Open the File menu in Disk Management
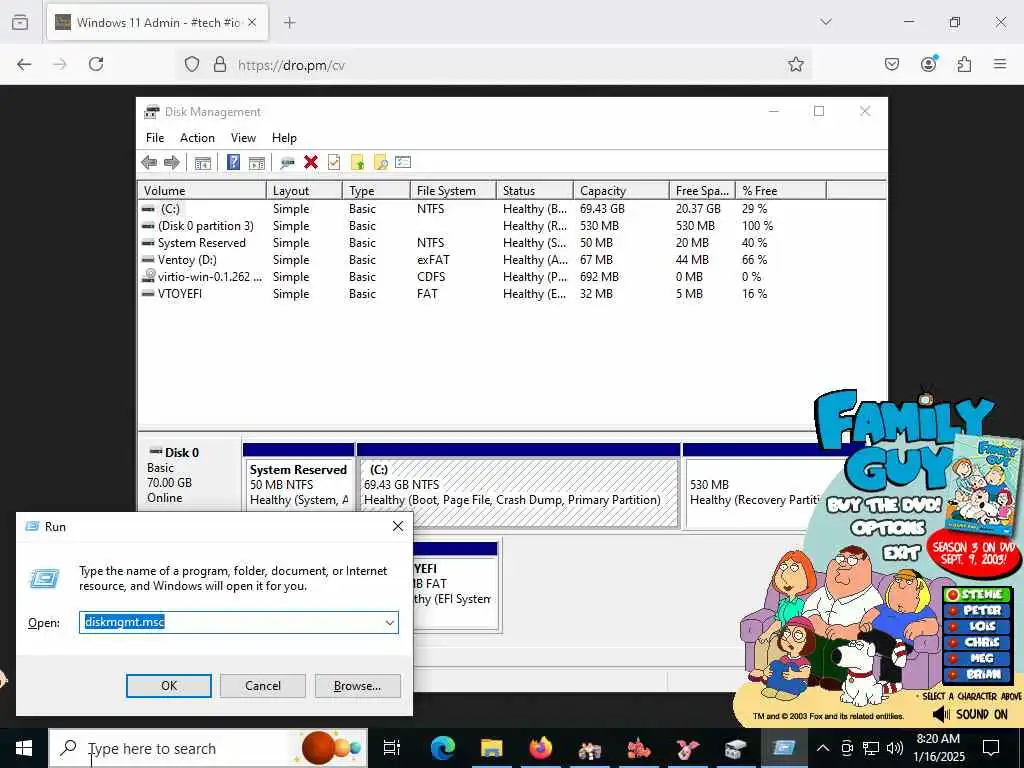Viewport: 1024px width, 768px height. click(x=155, y=138)
